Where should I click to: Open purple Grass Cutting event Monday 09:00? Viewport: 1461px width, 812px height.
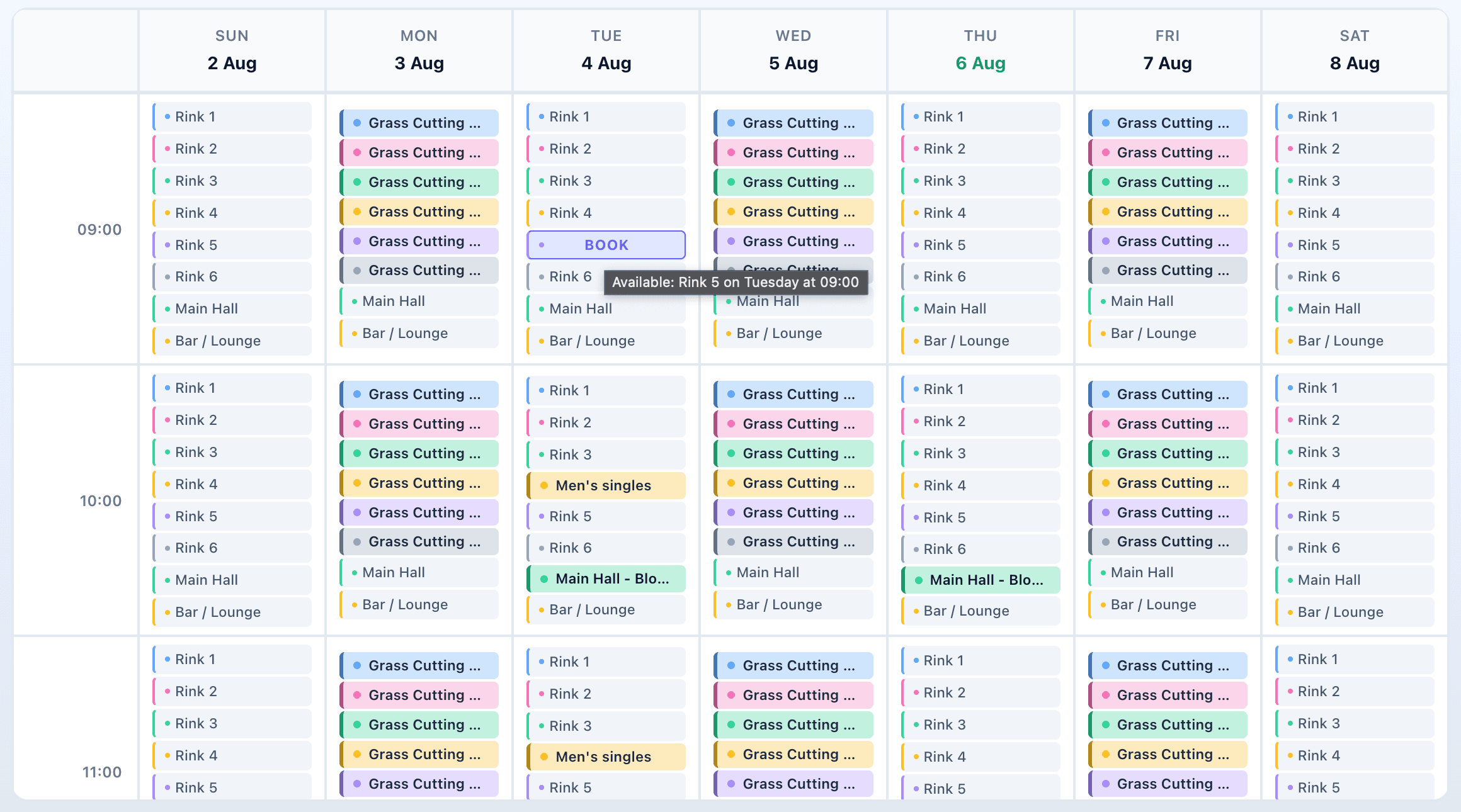point(419,241)
